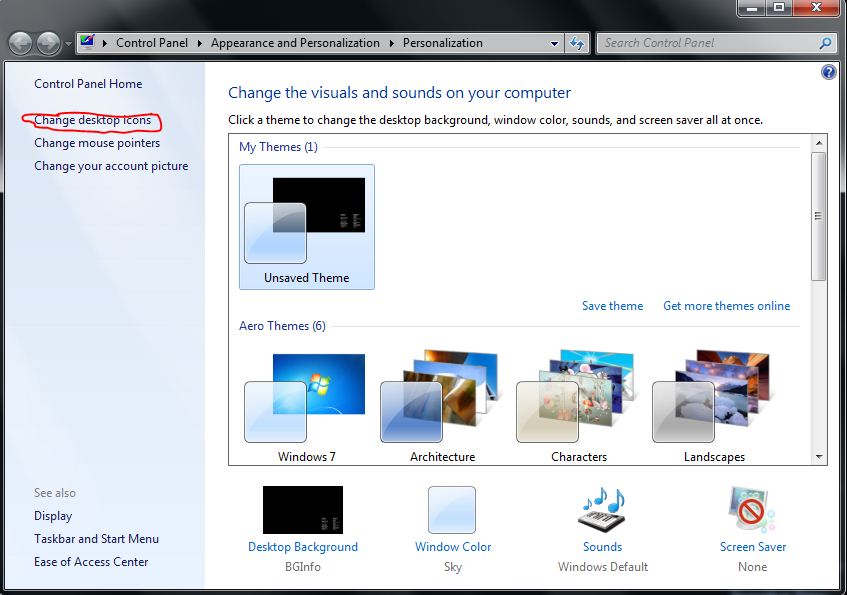Click the Aero Themes (6) heading
Image resolution: width=847 pixels, height=595 pixels.
click(x=283, y=326)
